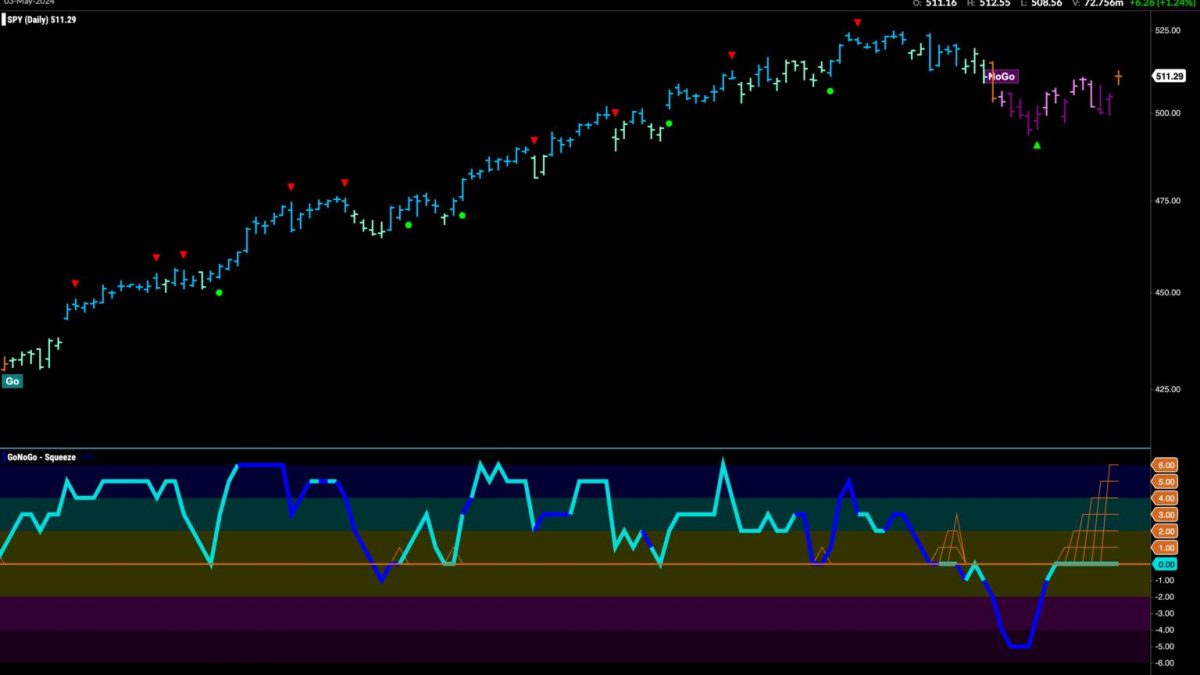Click the orange 4.00 squeeze level tag
This screenshot has width=1200, height=675.
[x=1166, y=498]
